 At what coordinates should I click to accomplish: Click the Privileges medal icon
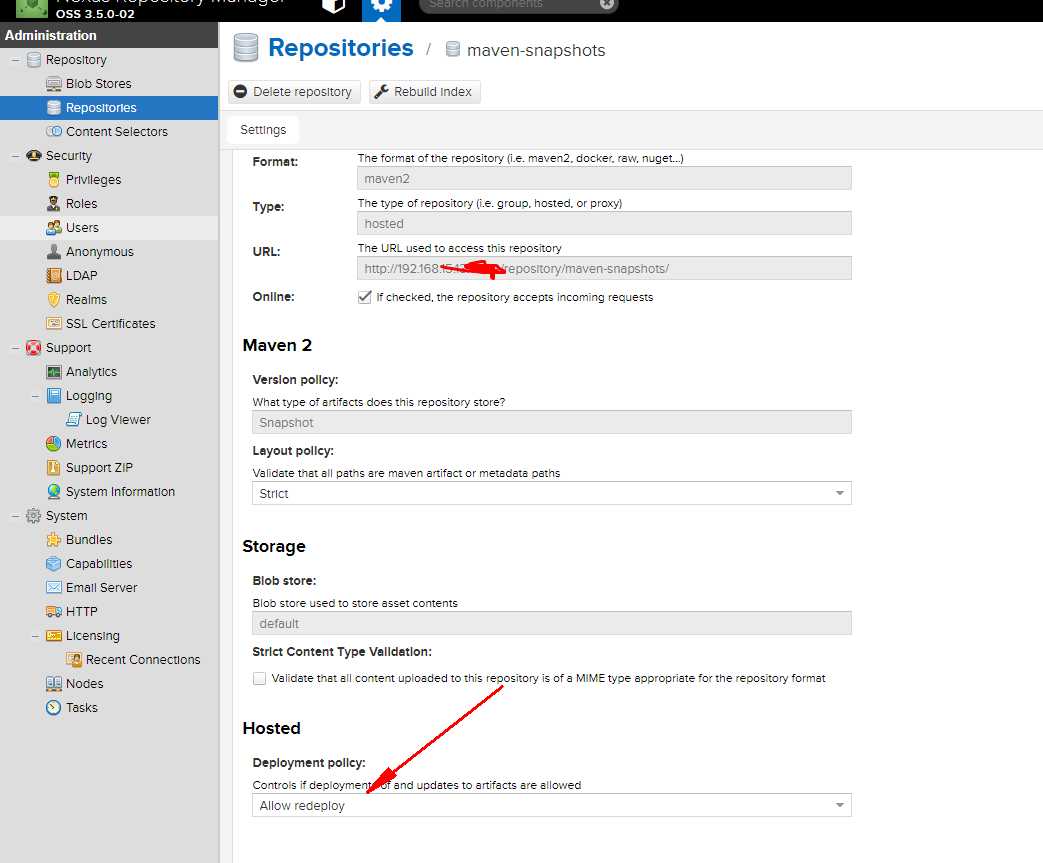pyautogui.click(x=54, y=180)
